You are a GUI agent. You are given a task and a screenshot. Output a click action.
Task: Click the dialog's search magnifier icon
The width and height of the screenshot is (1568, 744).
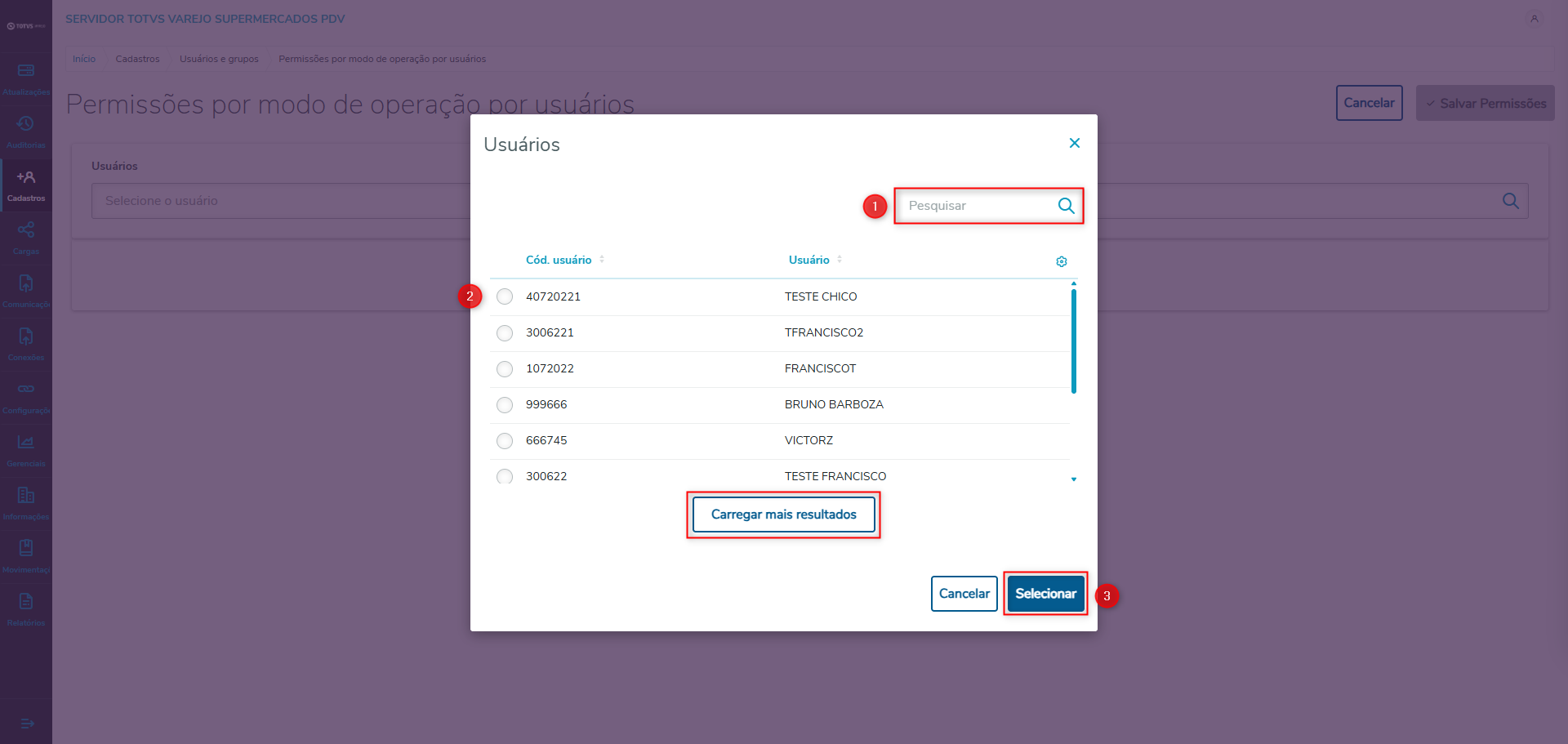coord(1066,206)
